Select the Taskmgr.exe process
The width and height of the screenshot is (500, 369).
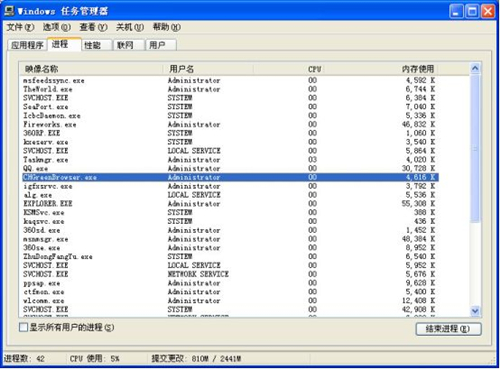pyautogui.click(x=230, y=160)
